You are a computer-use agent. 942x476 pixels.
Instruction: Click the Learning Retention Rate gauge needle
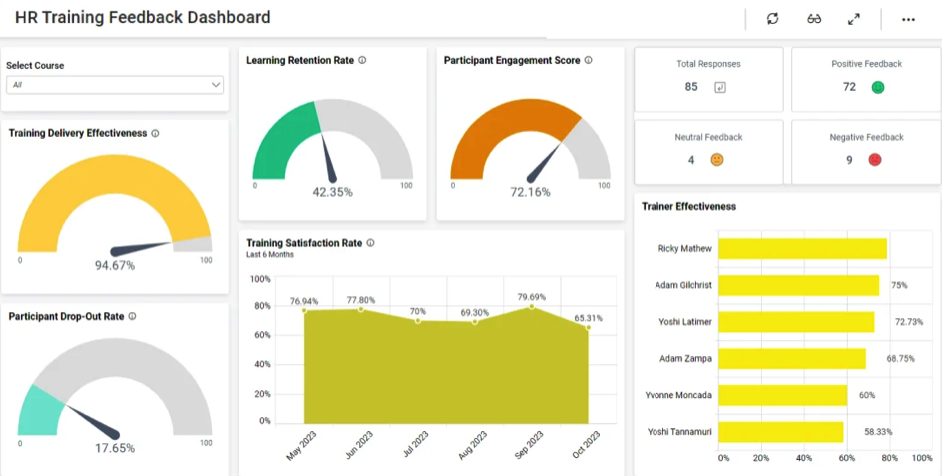[329, 160]
